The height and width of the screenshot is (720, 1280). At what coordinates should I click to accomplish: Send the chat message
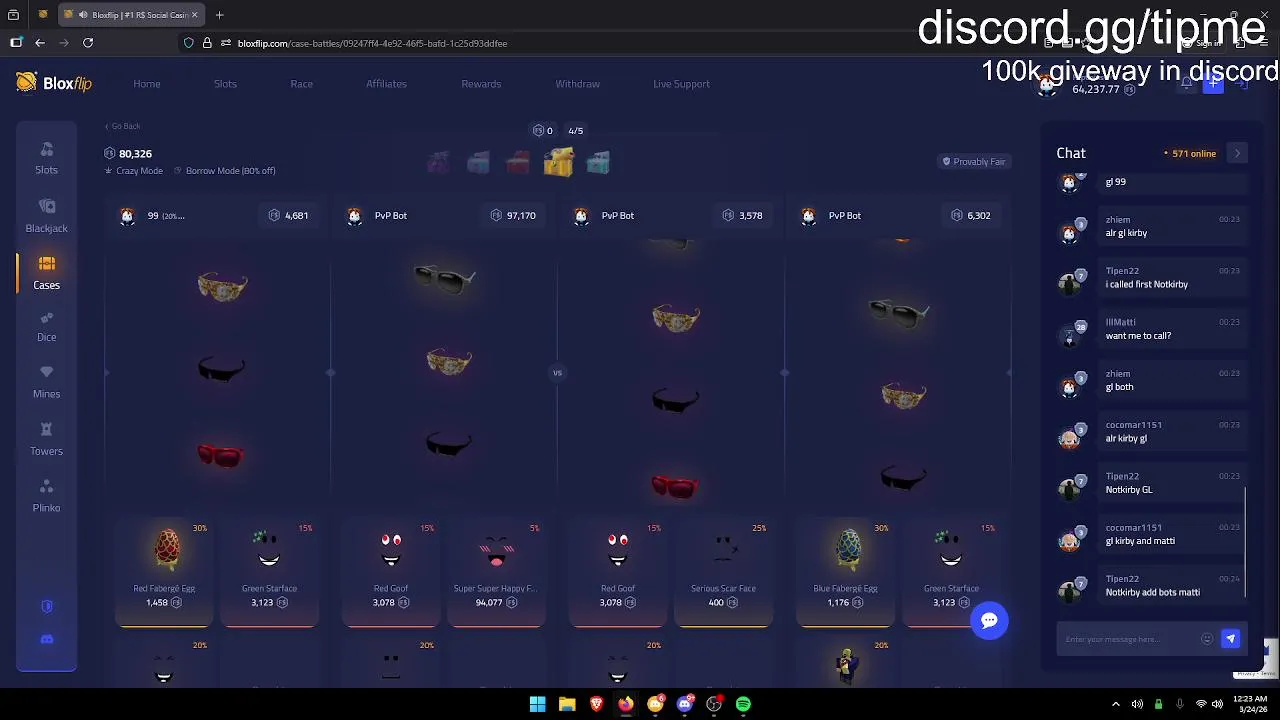(1230, 639)
